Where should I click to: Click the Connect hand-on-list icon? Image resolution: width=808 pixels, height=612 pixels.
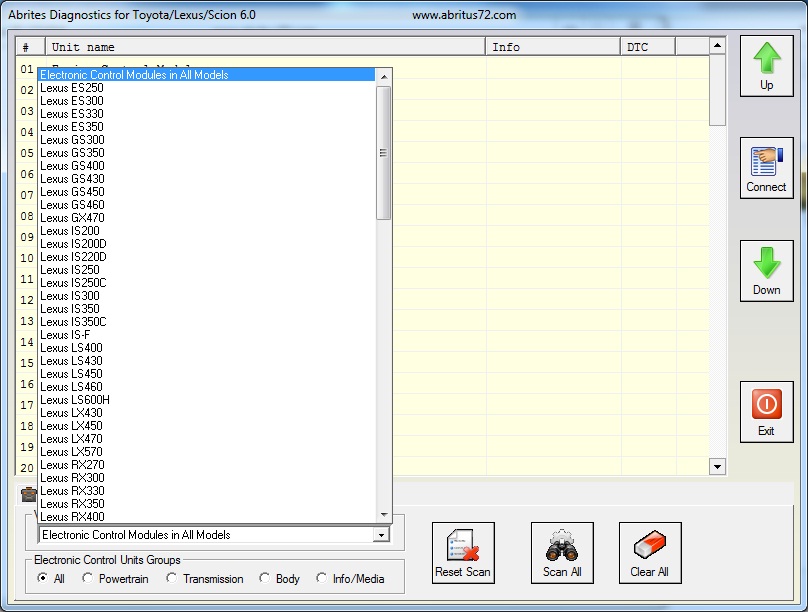coord(767,161)
